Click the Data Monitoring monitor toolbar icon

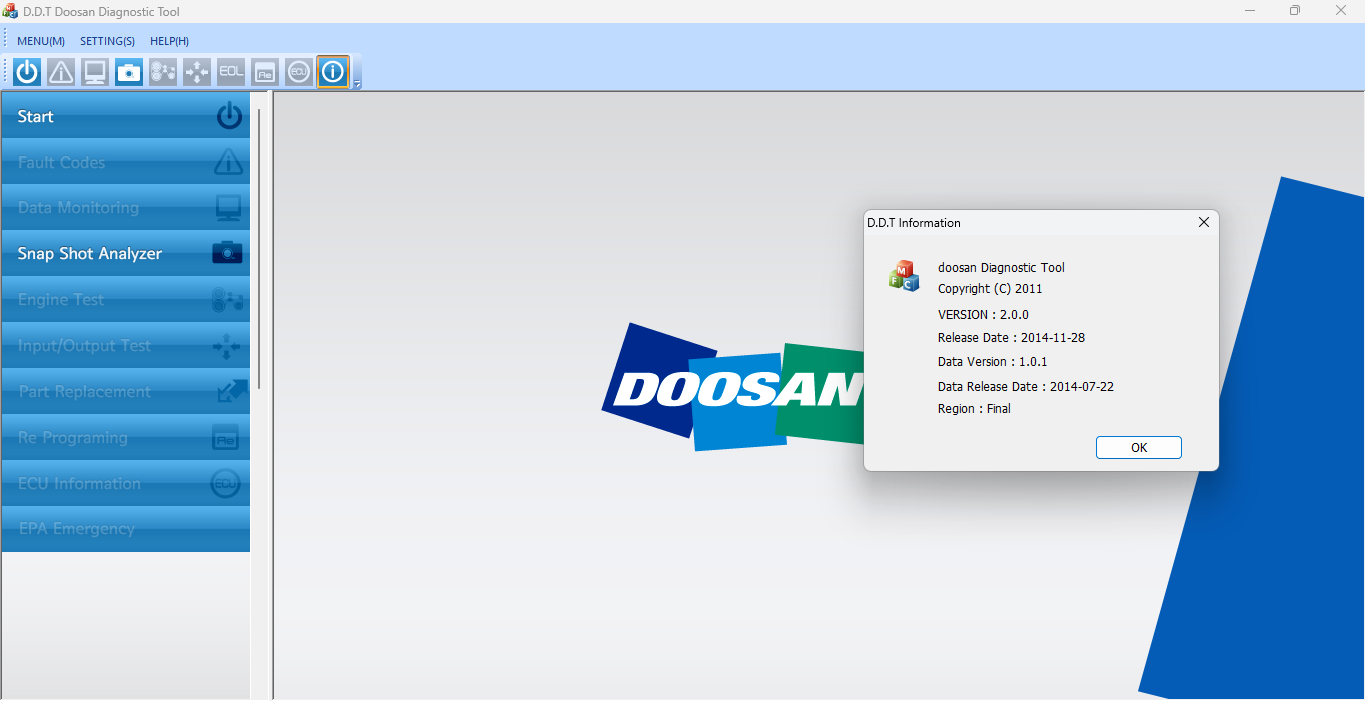(x=95, y=72)
